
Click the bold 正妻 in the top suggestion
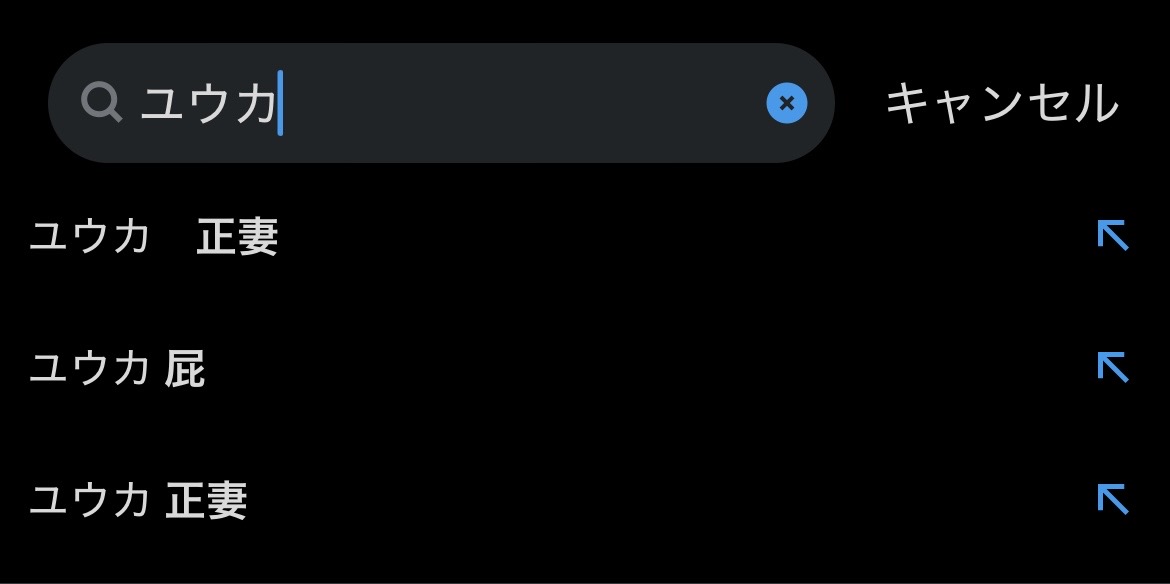click(x=237, y=238)
